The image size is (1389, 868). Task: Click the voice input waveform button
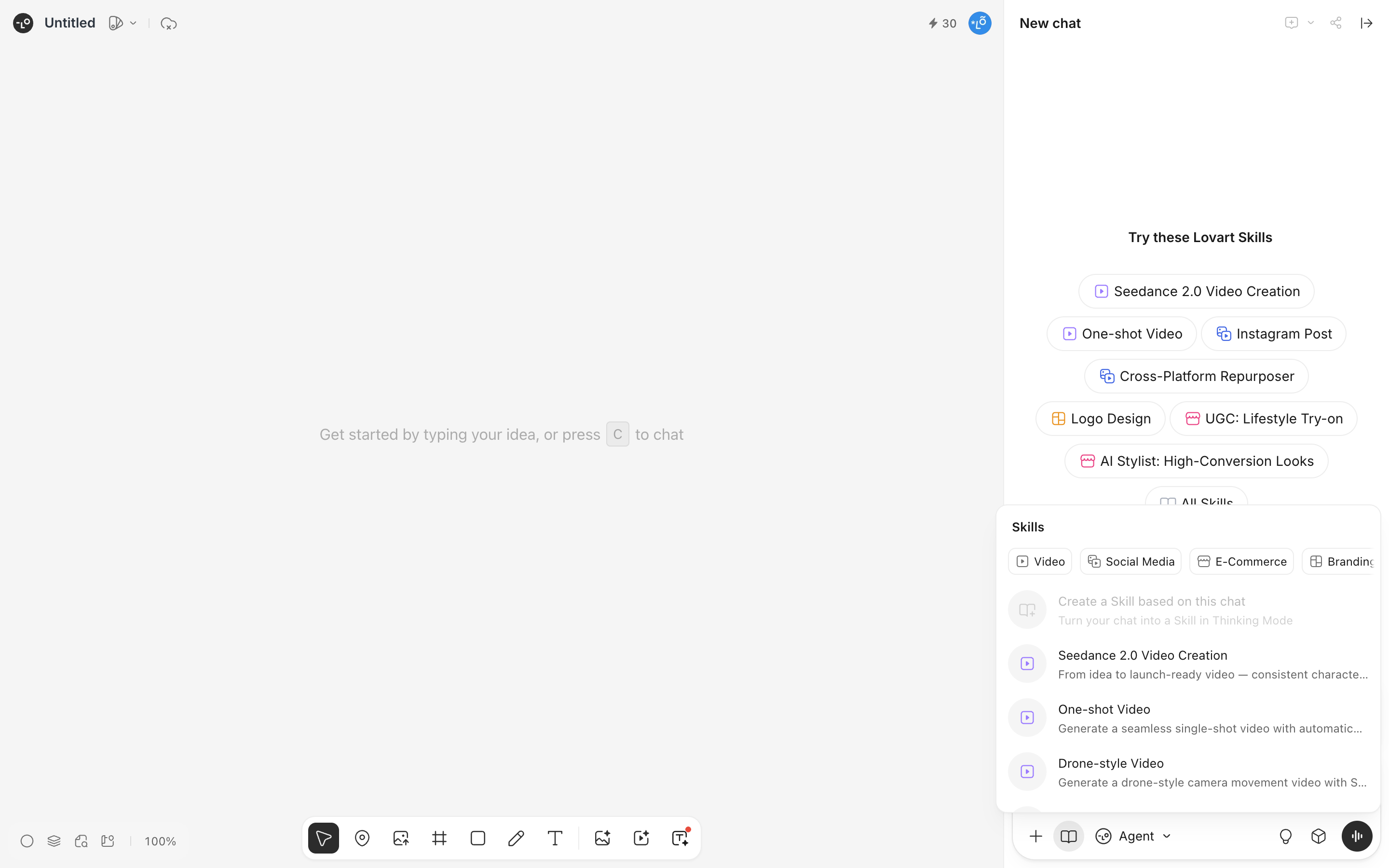tap(1356, 836)
